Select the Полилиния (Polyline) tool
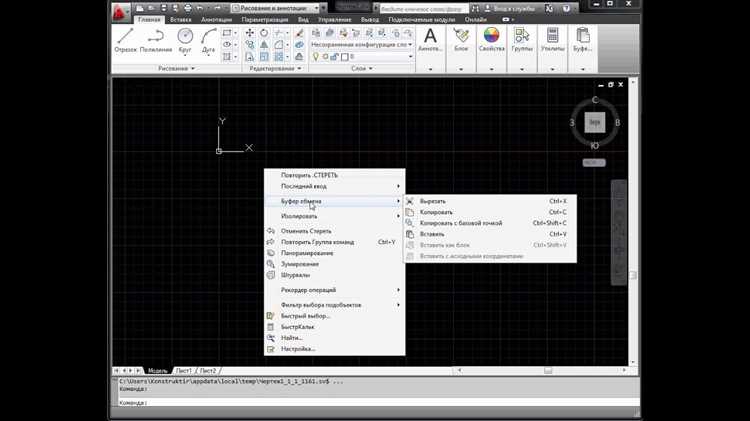This screenshot has height=421, width=750. pyautogui.click(x=155, y=40)
